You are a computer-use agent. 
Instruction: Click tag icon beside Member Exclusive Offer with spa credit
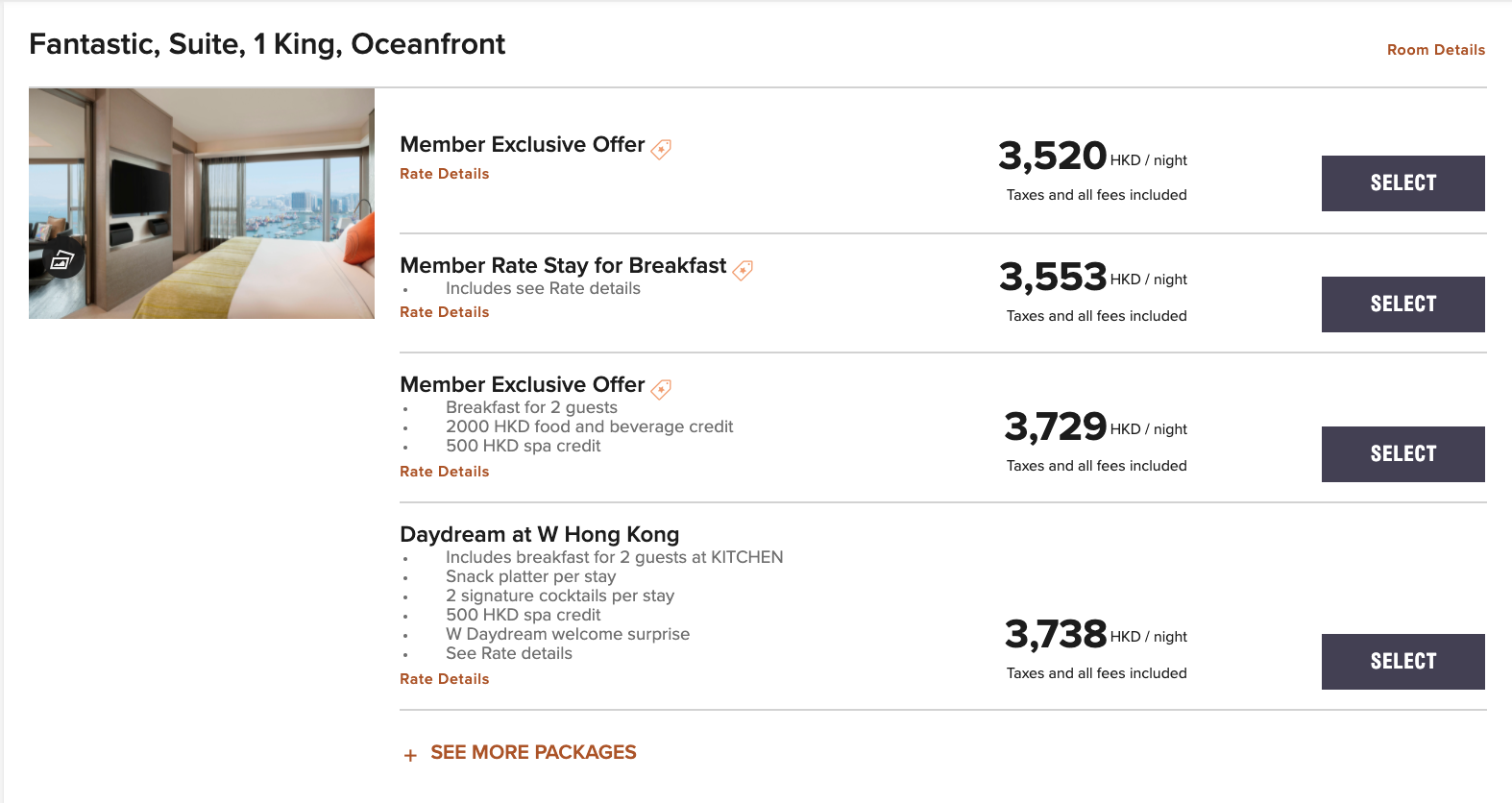[x=661, y=389]
